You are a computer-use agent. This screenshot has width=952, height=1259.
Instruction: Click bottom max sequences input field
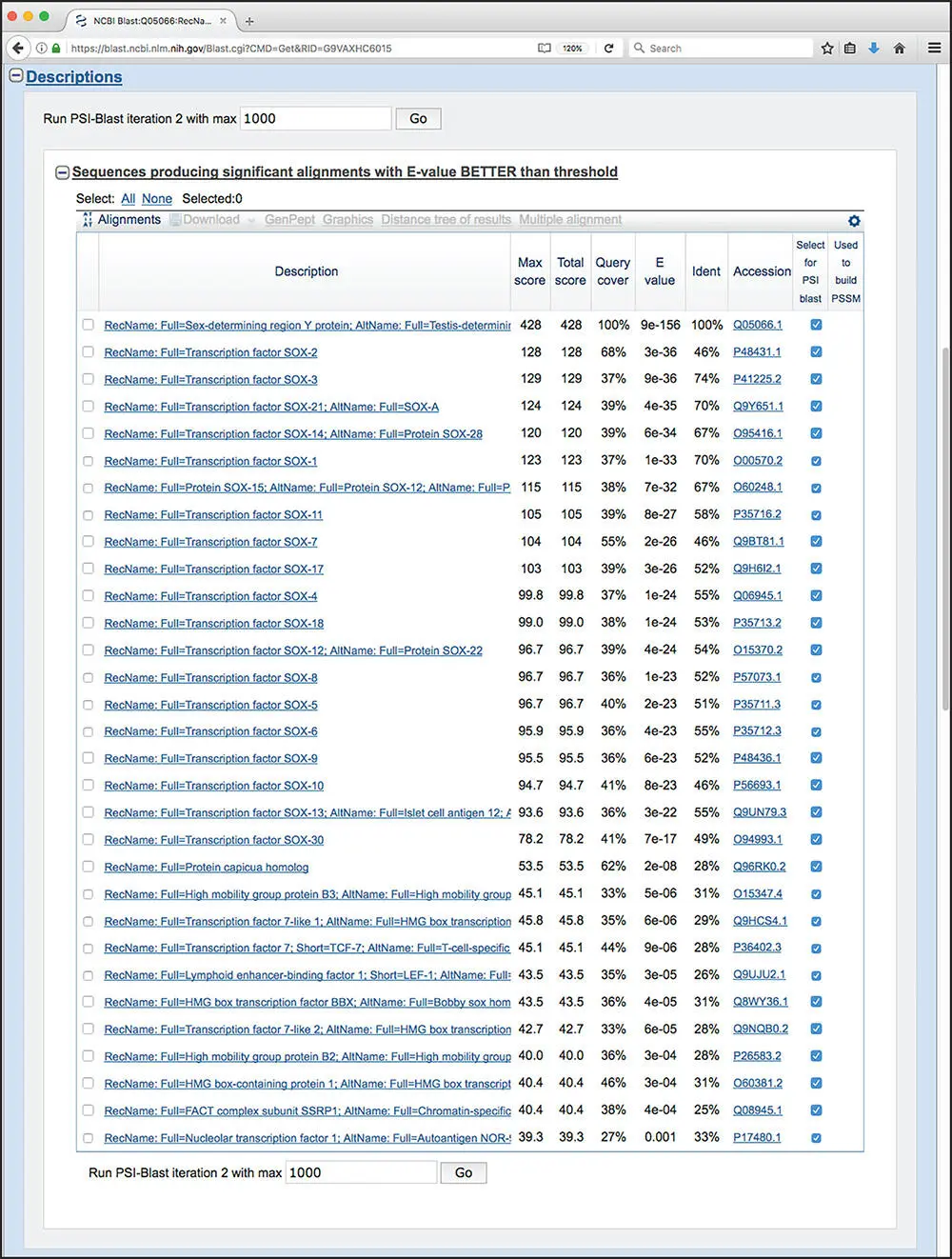(361, 1172)
